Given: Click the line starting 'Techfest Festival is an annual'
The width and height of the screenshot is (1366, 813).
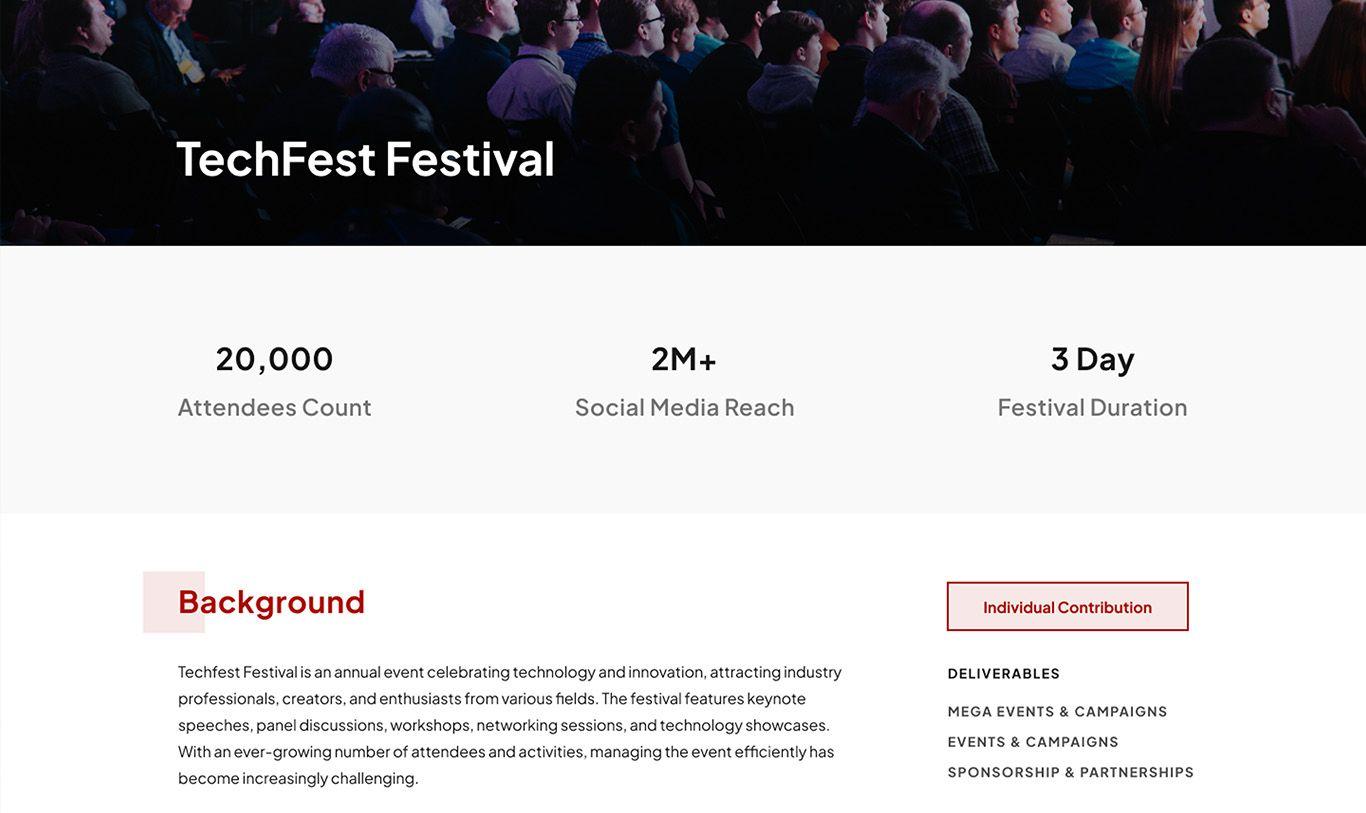Looking at the screenshot, I should pyautogui.click(x=509, y=672).
